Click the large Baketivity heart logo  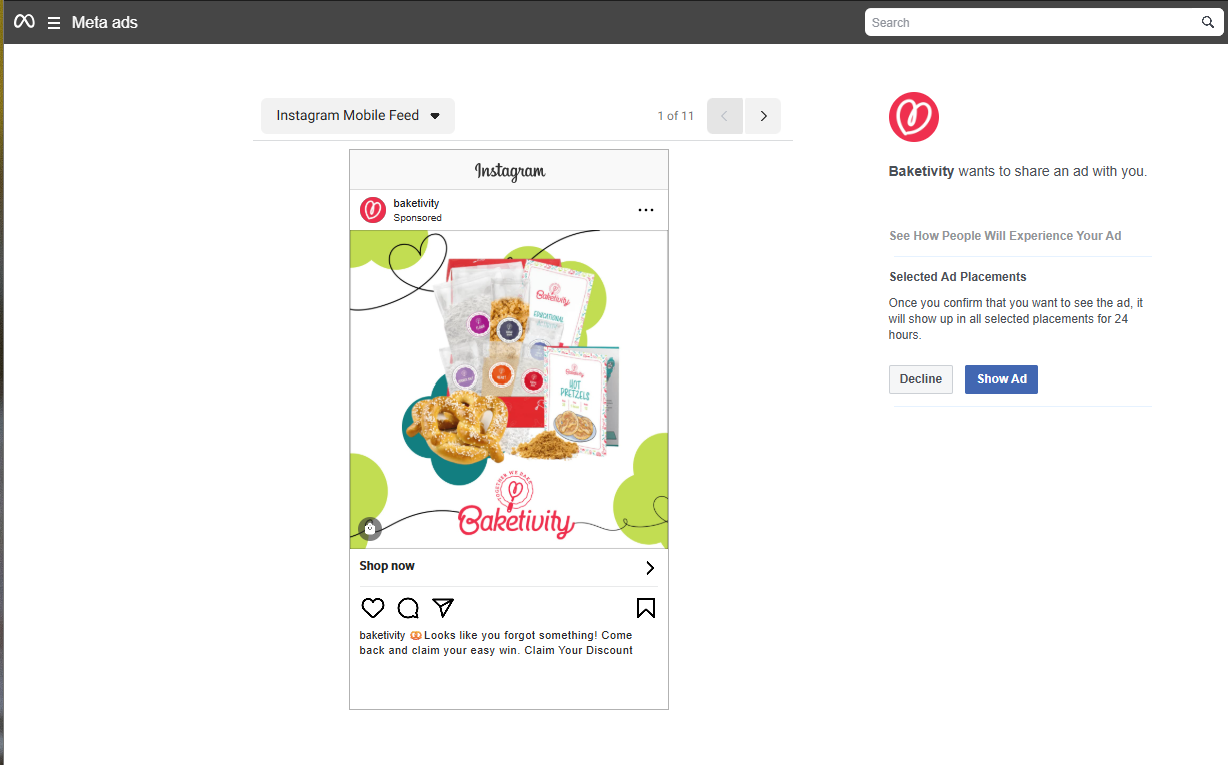pyautogui.click(x=914, y=117)
